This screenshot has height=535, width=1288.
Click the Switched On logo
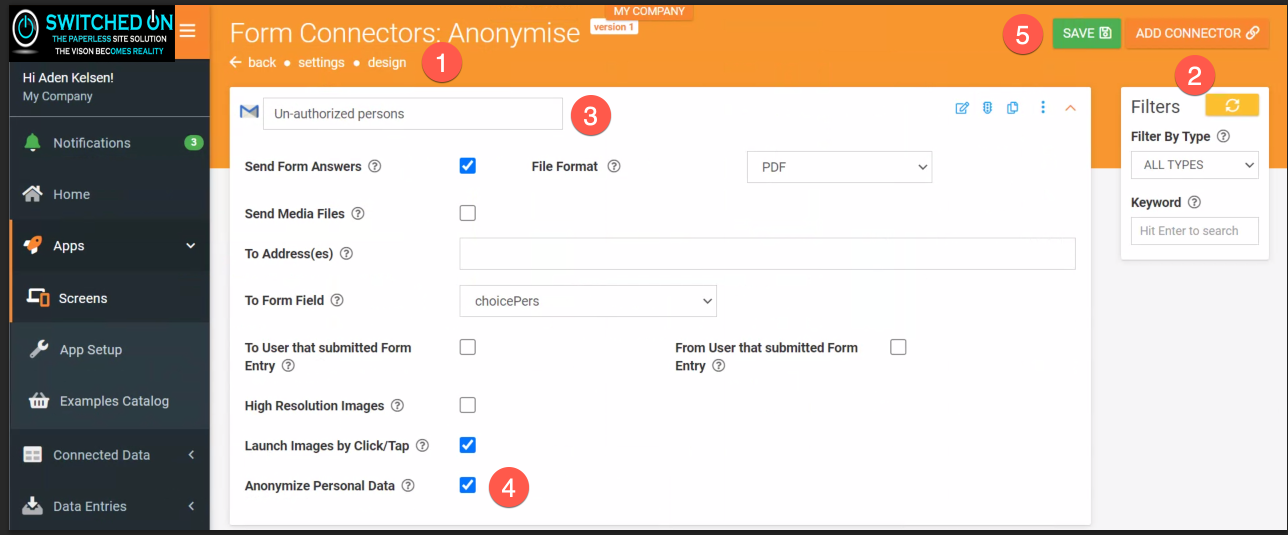92,31
